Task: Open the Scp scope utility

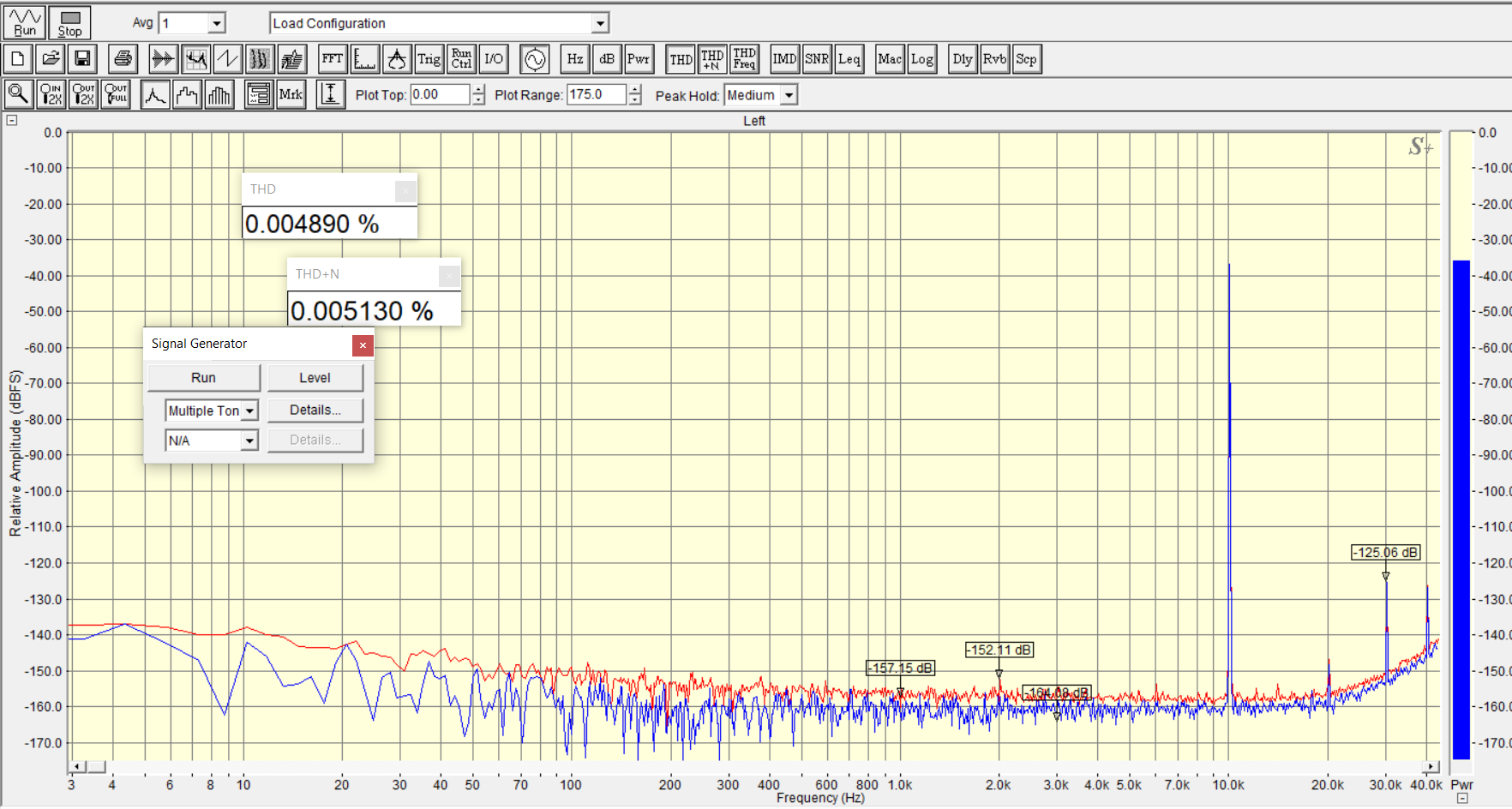Action: (1027, 59)
